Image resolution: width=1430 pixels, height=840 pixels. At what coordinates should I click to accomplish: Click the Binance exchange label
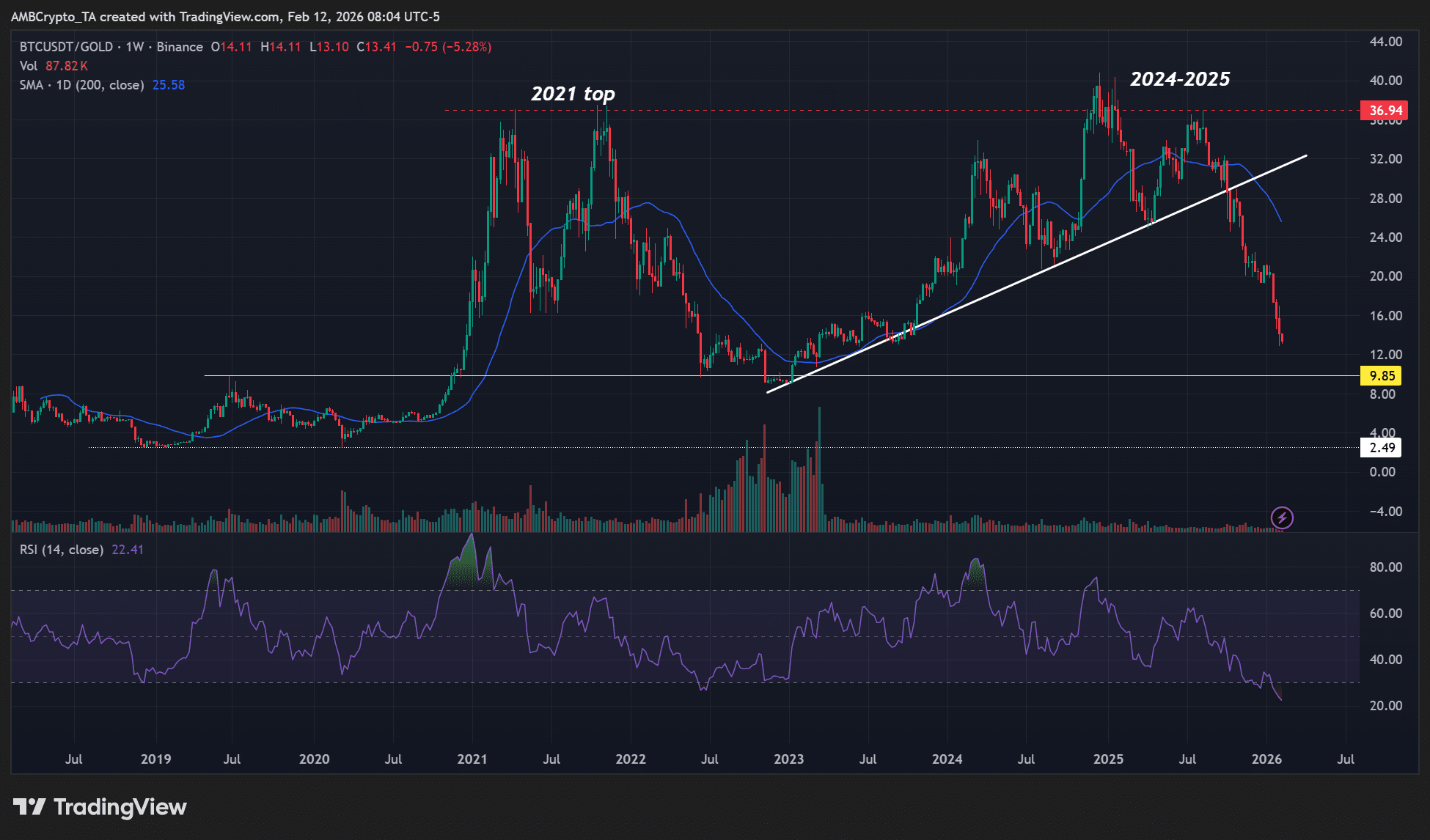(180, 47)
